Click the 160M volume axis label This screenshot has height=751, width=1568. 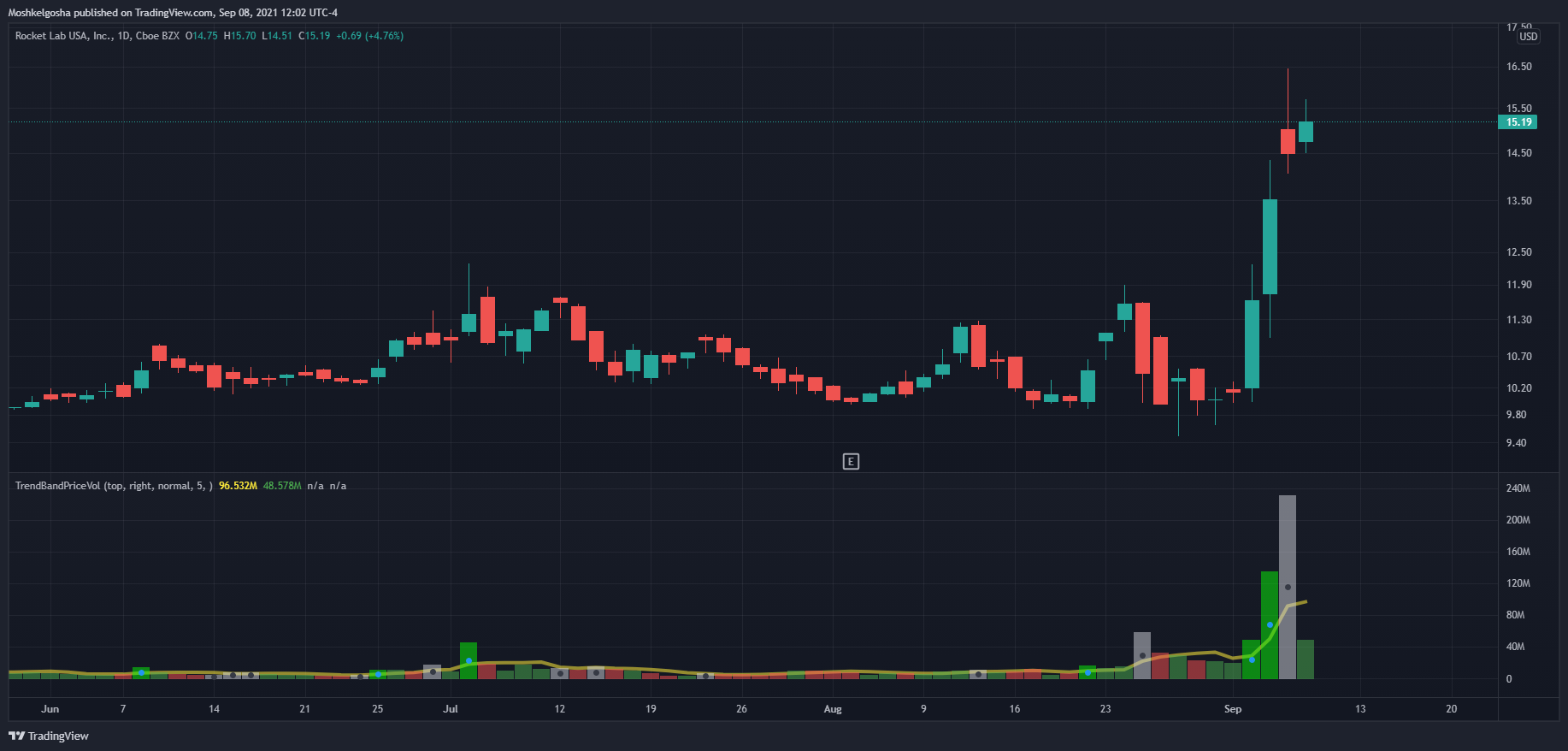[1518, 552]
